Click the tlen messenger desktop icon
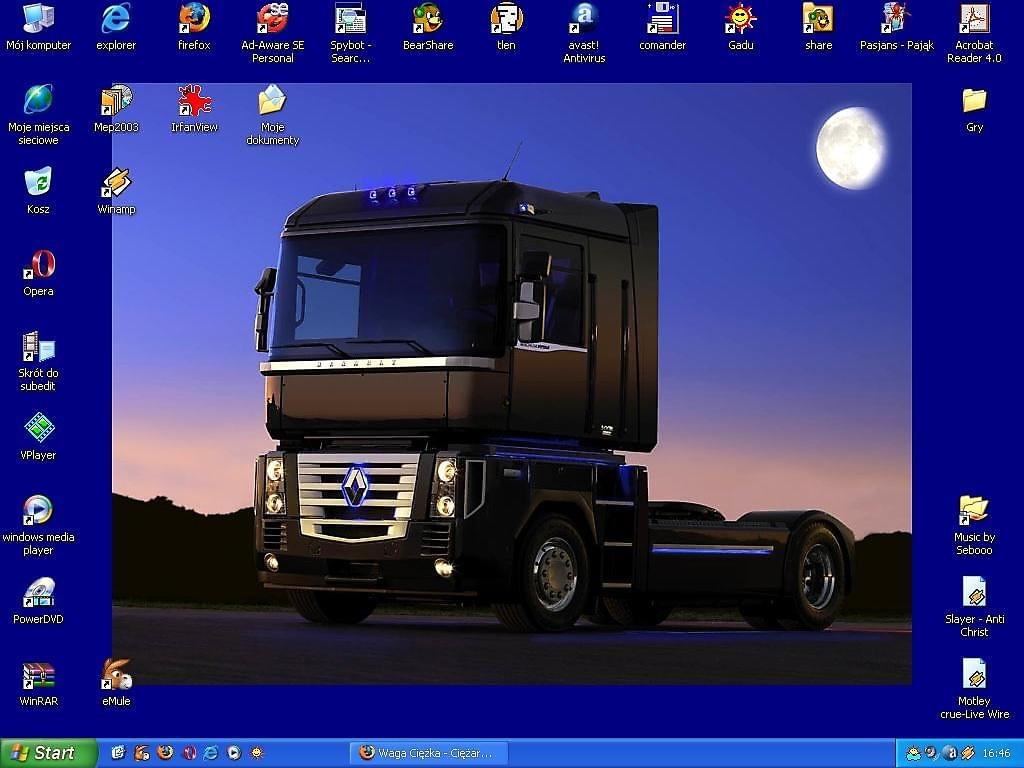The image size is (1024, 768). pyautogui.click(x=506, y=27)
